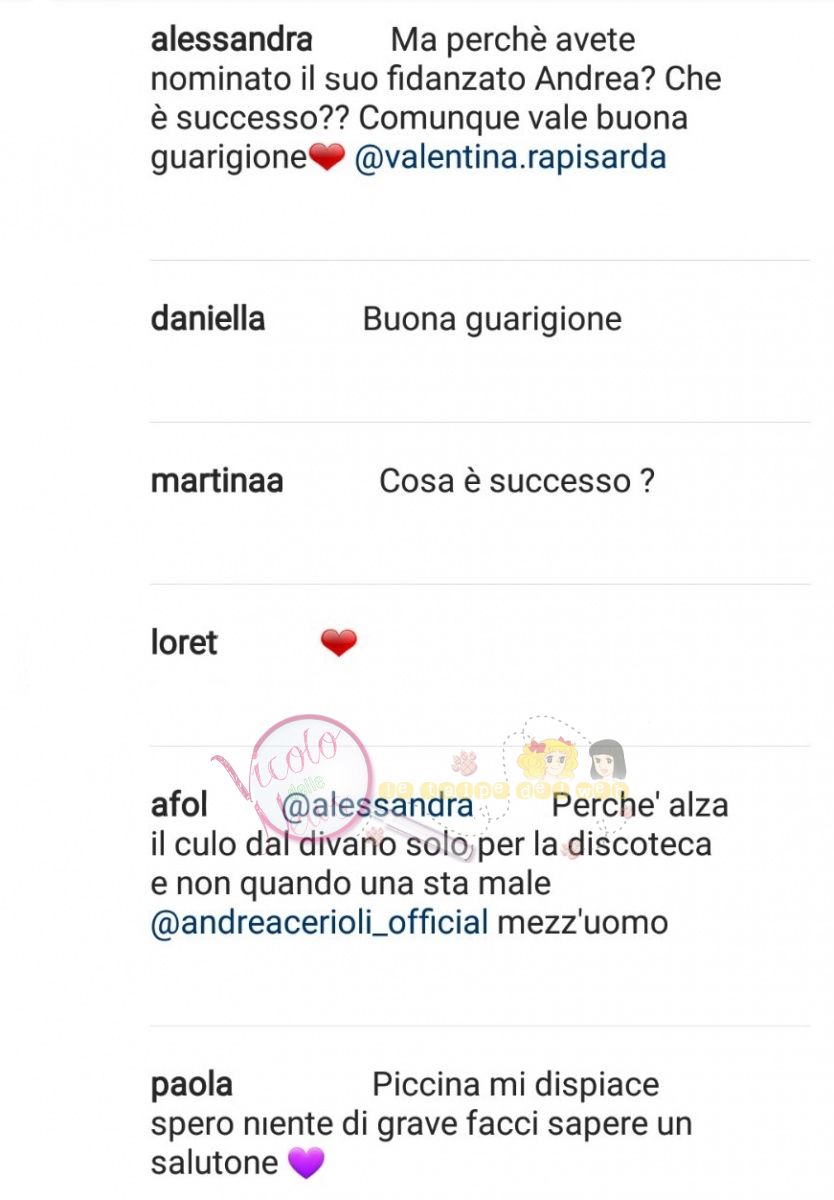Open the alessandra username profile
Image resolution: width=834 pixels, height=1200 pixels.
(231, 40)
